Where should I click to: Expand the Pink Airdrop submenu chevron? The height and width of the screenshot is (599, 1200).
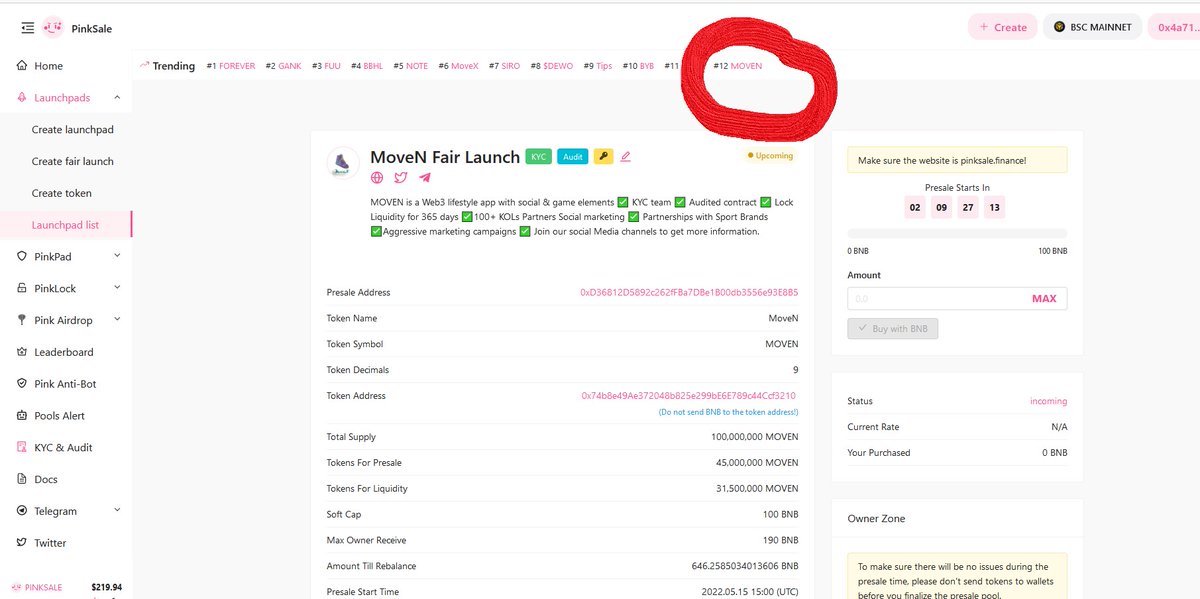pyautogui.click(x=117, y=320)
